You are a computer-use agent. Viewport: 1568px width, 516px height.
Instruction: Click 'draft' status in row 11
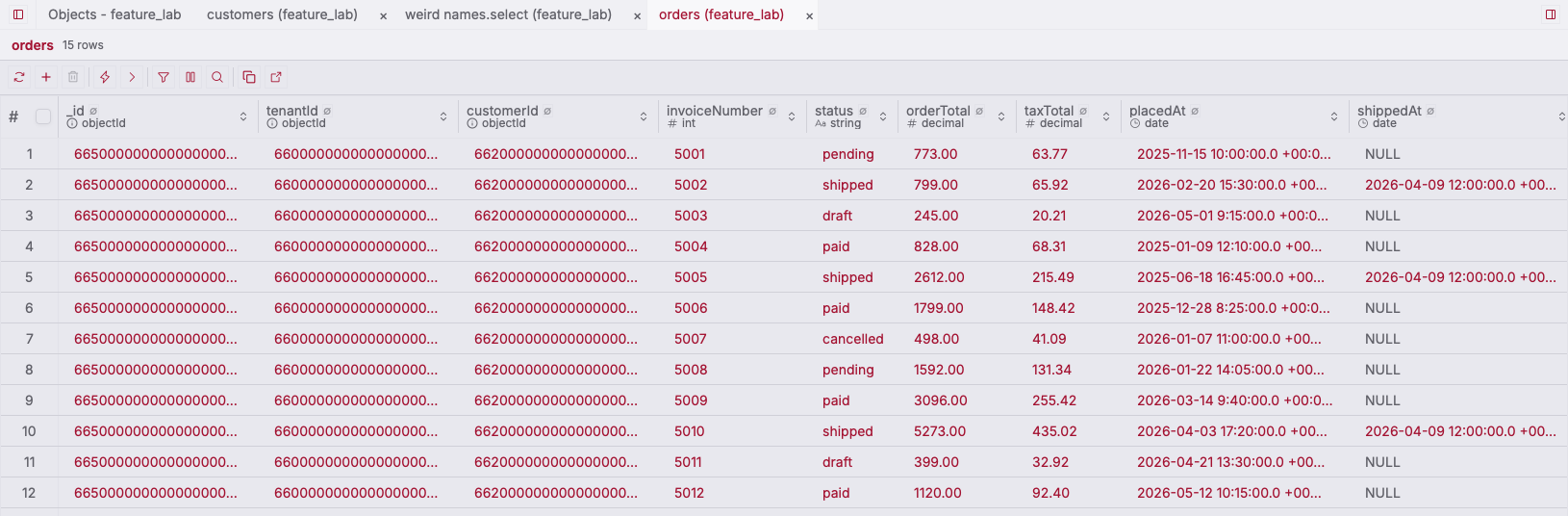point(852,462)
